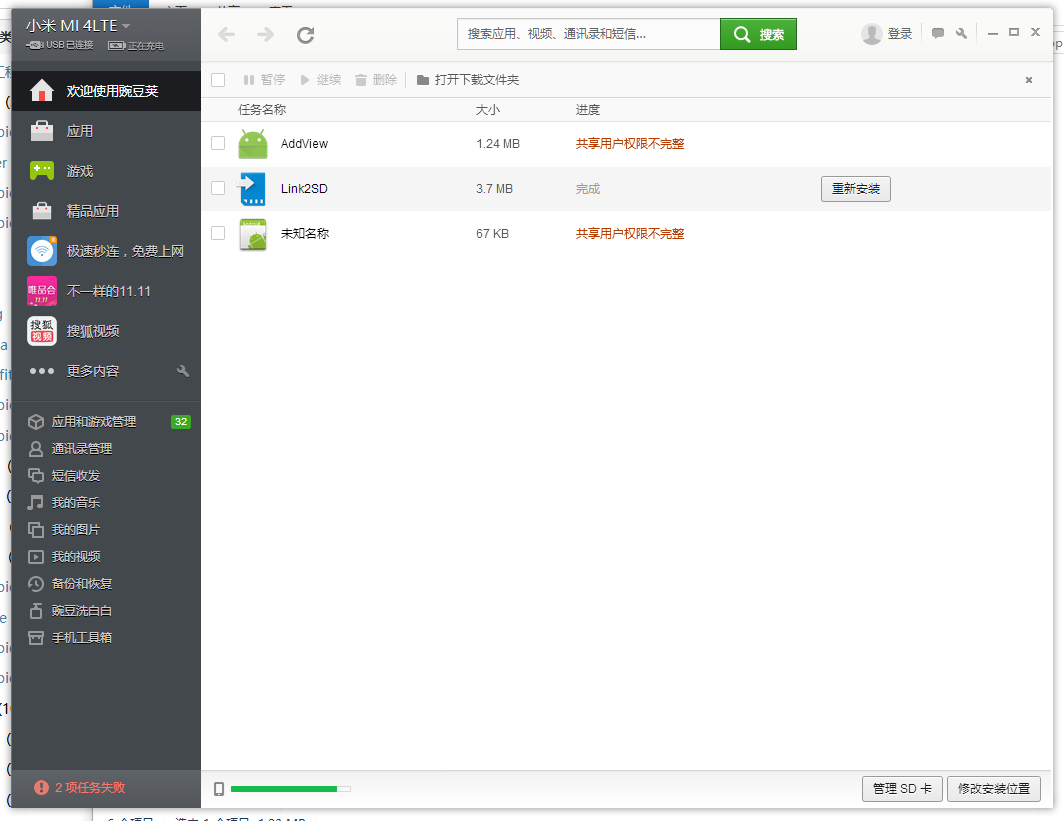This screenshot has width=1064, height=821.
Task: Click the 修改安装位置 button
Action: coord(993,788)
